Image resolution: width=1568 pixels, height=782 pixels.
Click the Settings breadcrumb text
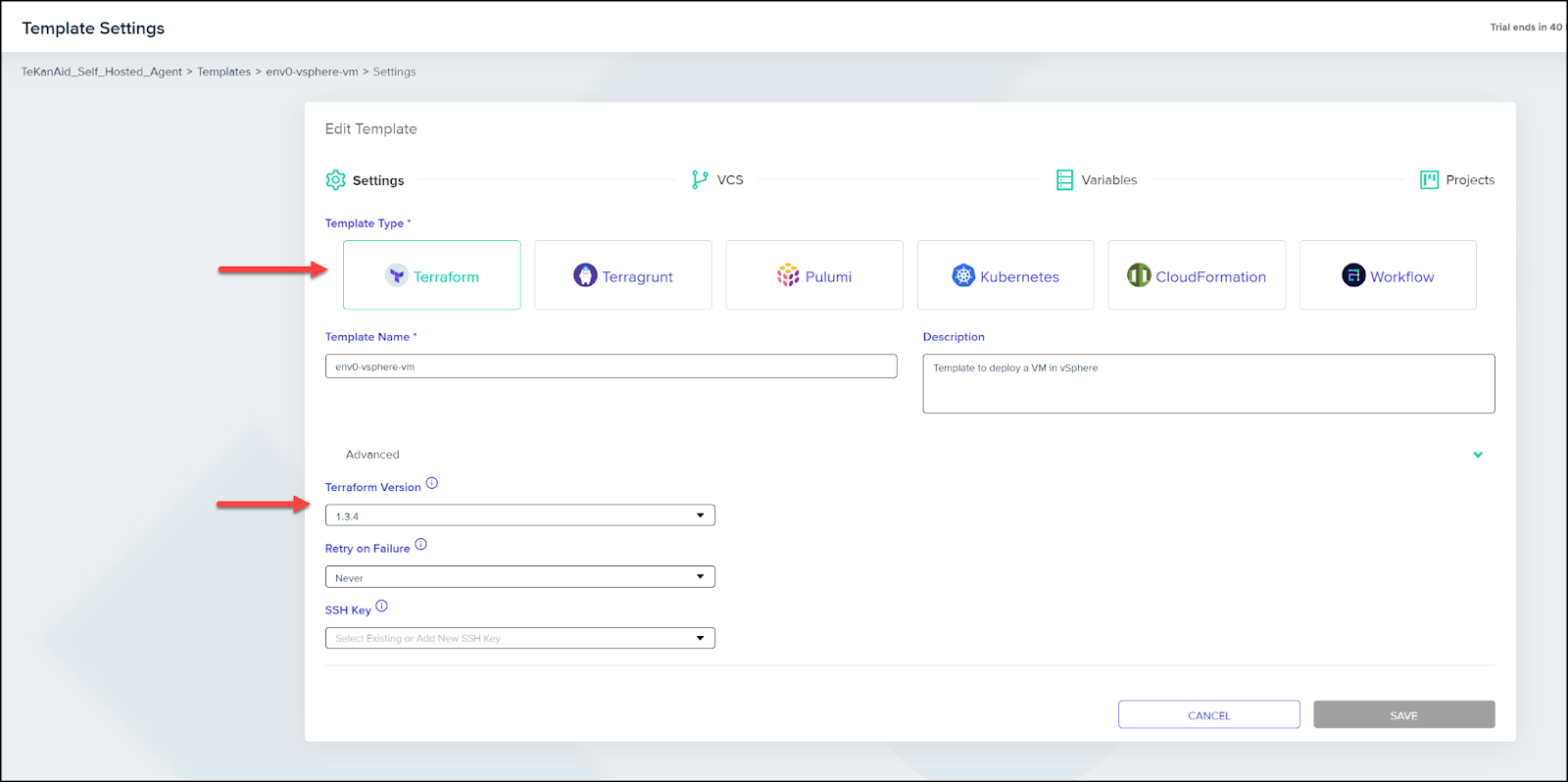pyautogui.click(x=395, y=72)
